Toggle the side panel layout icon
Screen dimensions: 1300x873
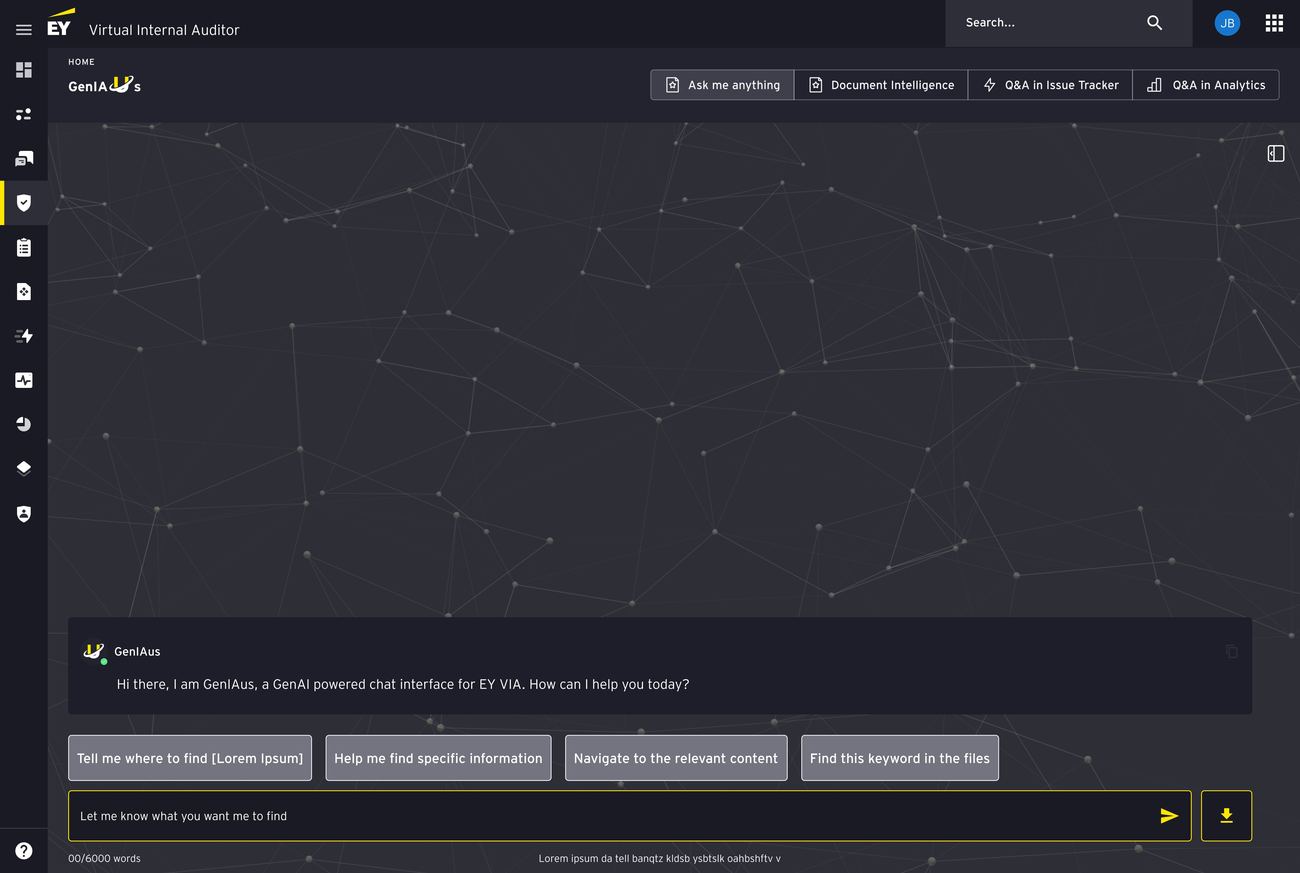pos(1276,153)
